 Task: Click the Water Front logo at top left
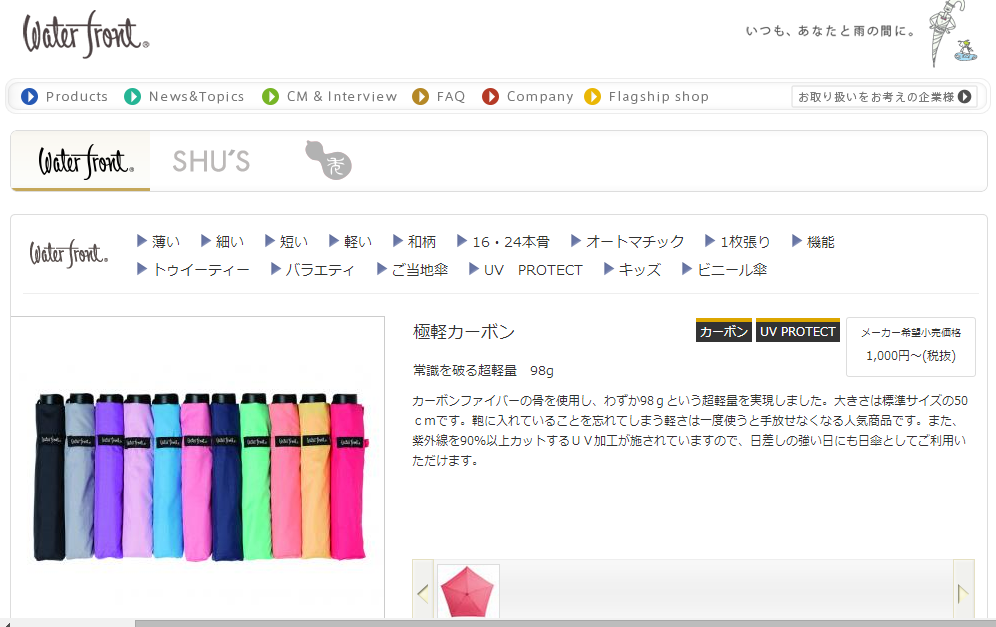point(86,35)
